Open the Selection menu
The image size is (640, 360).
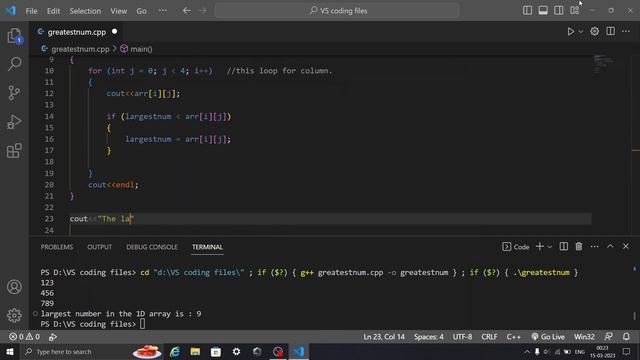85,11
